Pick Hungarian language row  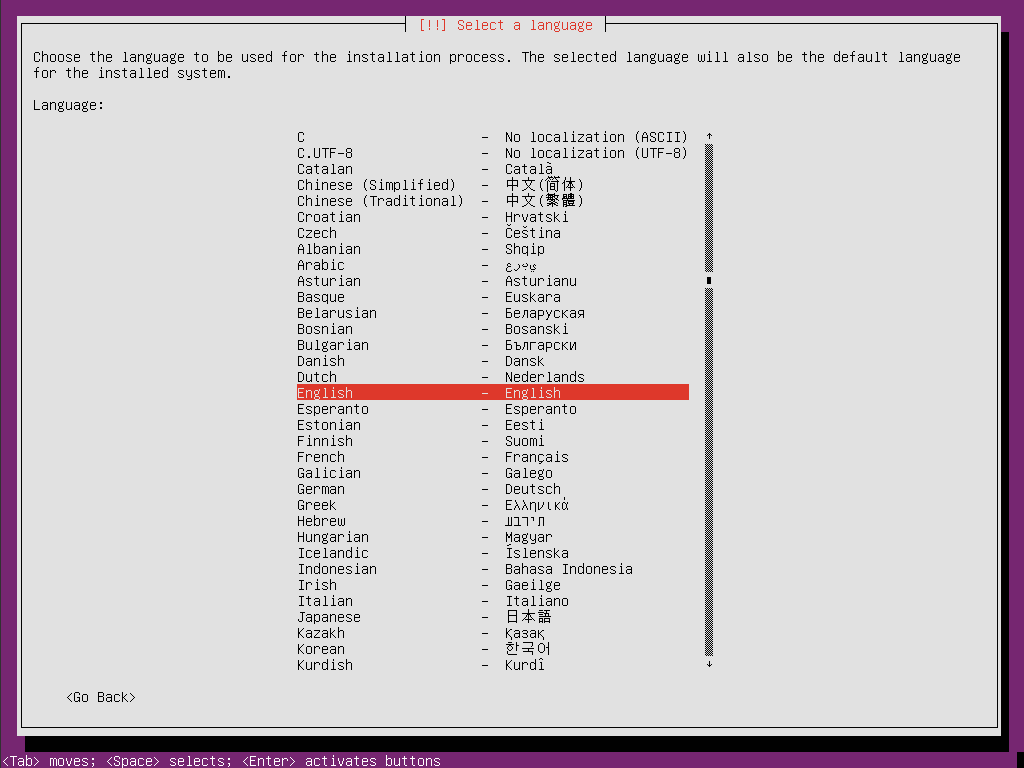[492, 537]
